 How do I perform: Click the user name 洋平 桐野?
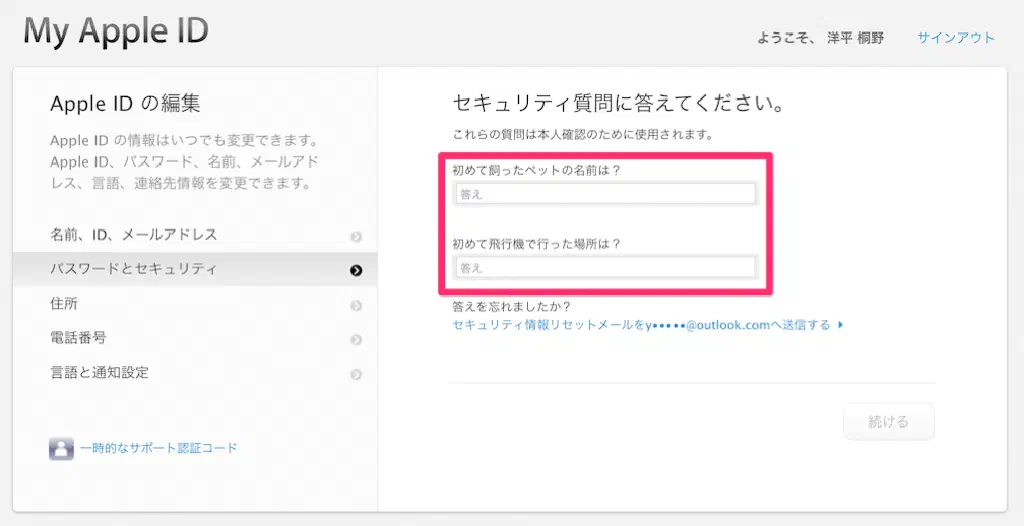(x=855, y=38)
